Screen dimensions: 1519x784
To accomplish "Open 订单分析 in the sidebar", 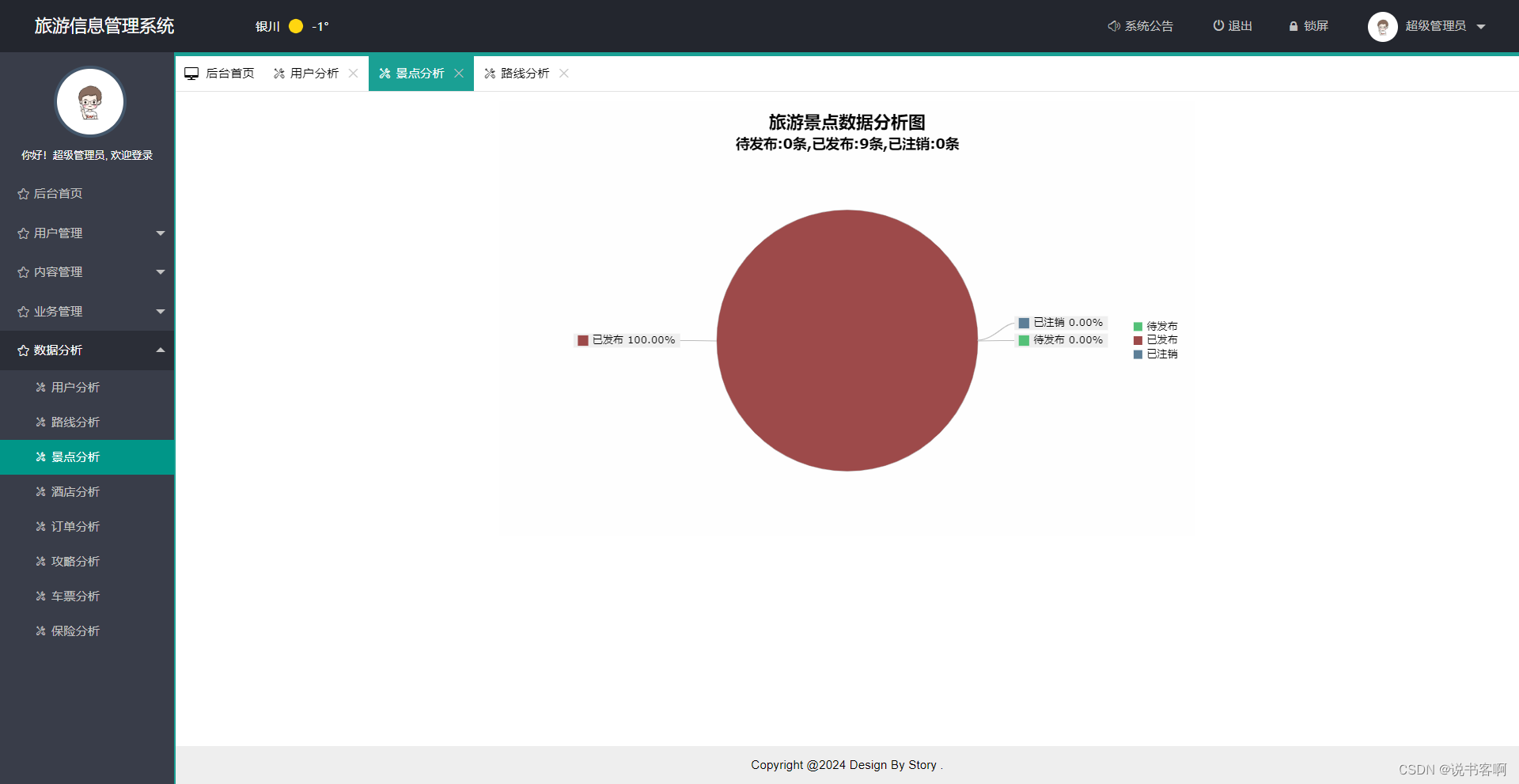I will [x=87, y=527].
